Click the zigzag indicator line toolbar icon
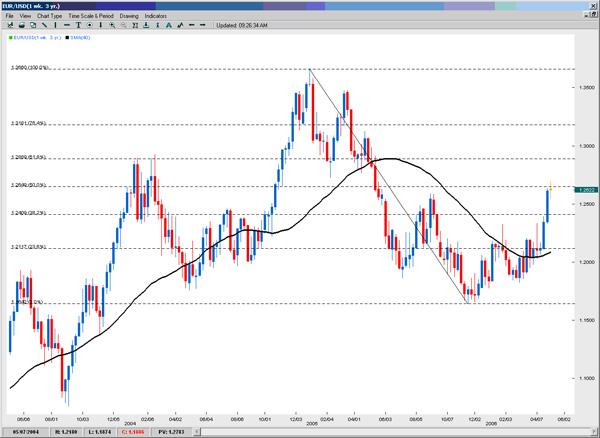 click(x=180, y=25)
